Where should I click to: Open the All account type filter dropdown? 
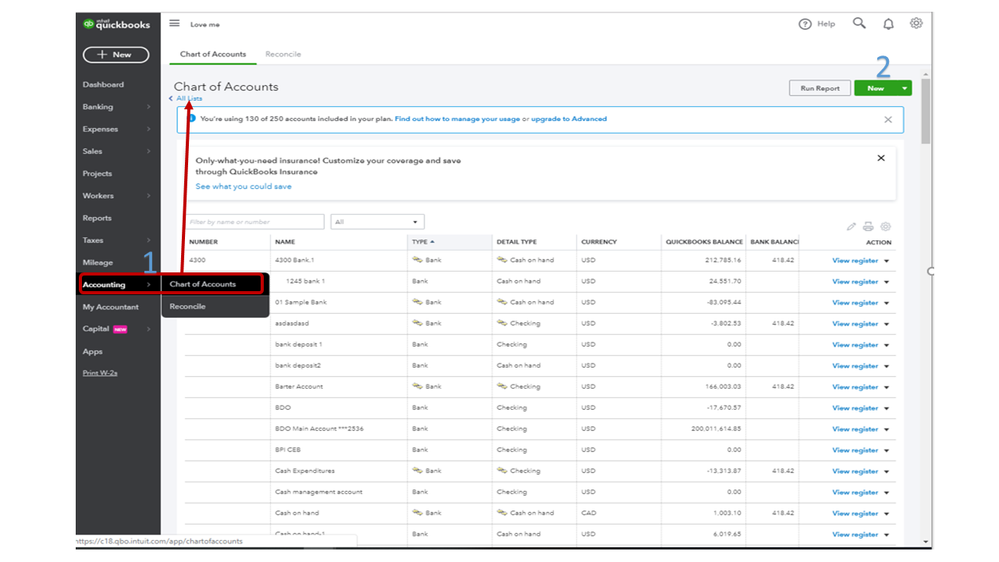pyautogui.click(x=377, y=222)
